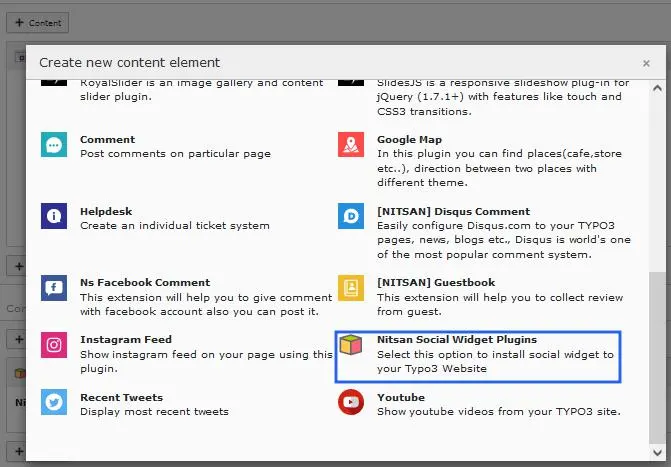Click 'Show youtube videos from your TYPO3 site.' text
Viewport: 671px width, 467px height.
499,411
